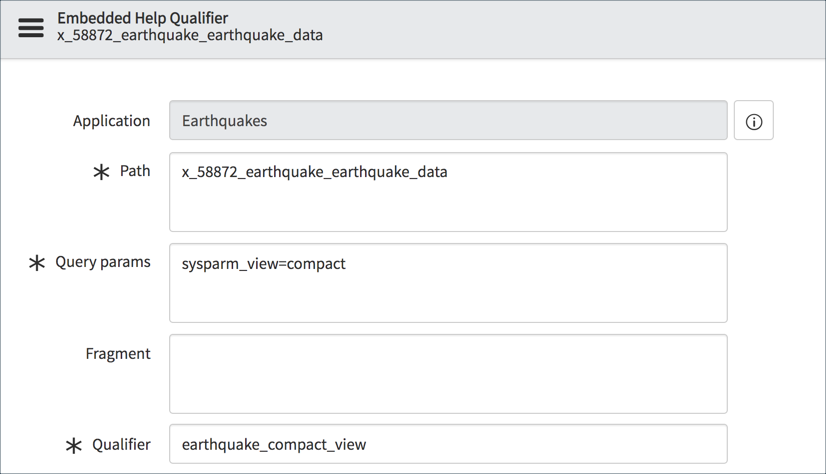Click the Application info icon
826x474 pixels.
point(753,121)
